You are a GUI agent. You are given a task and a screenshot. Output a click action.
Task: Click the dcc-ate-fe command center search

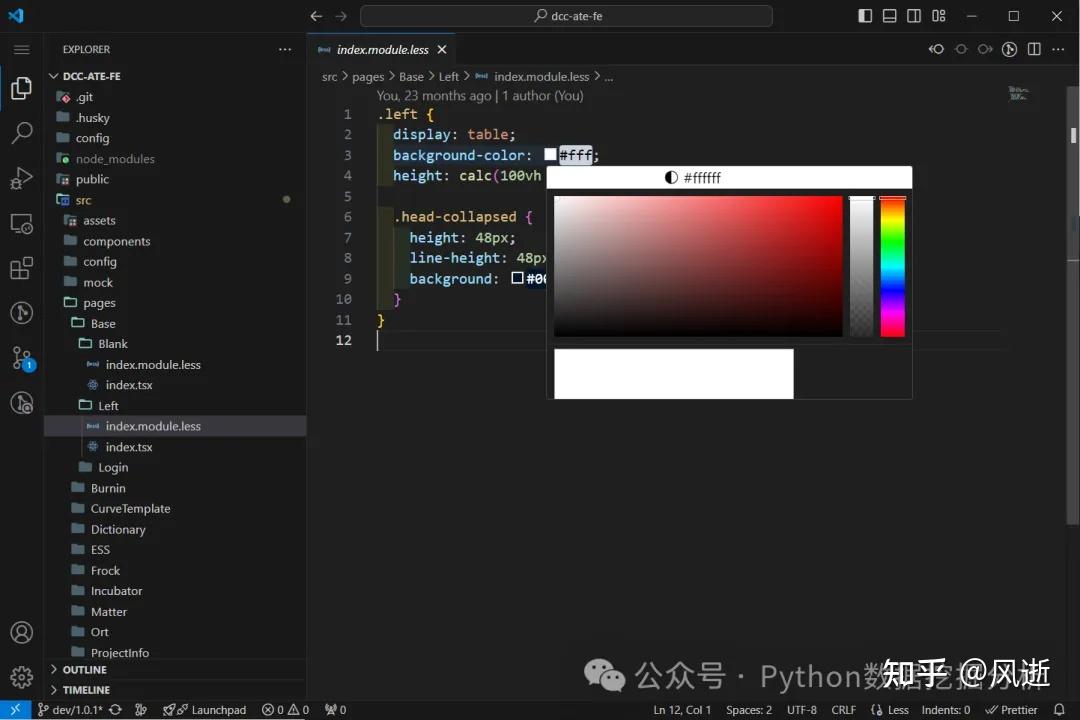(x=566, y=16)
